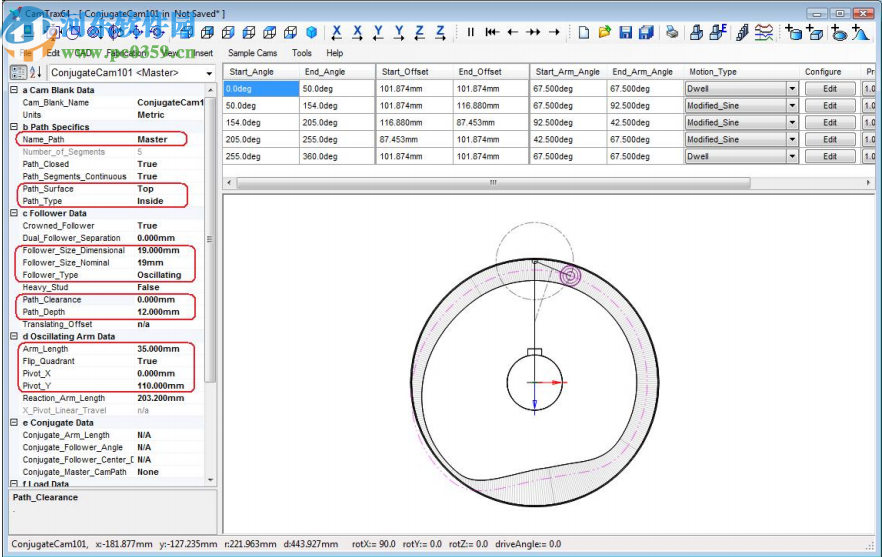Open the ConjugateCam101 <Master> dropdown
This screenshot has height=557, width=882.
click(x=209, y=73)
